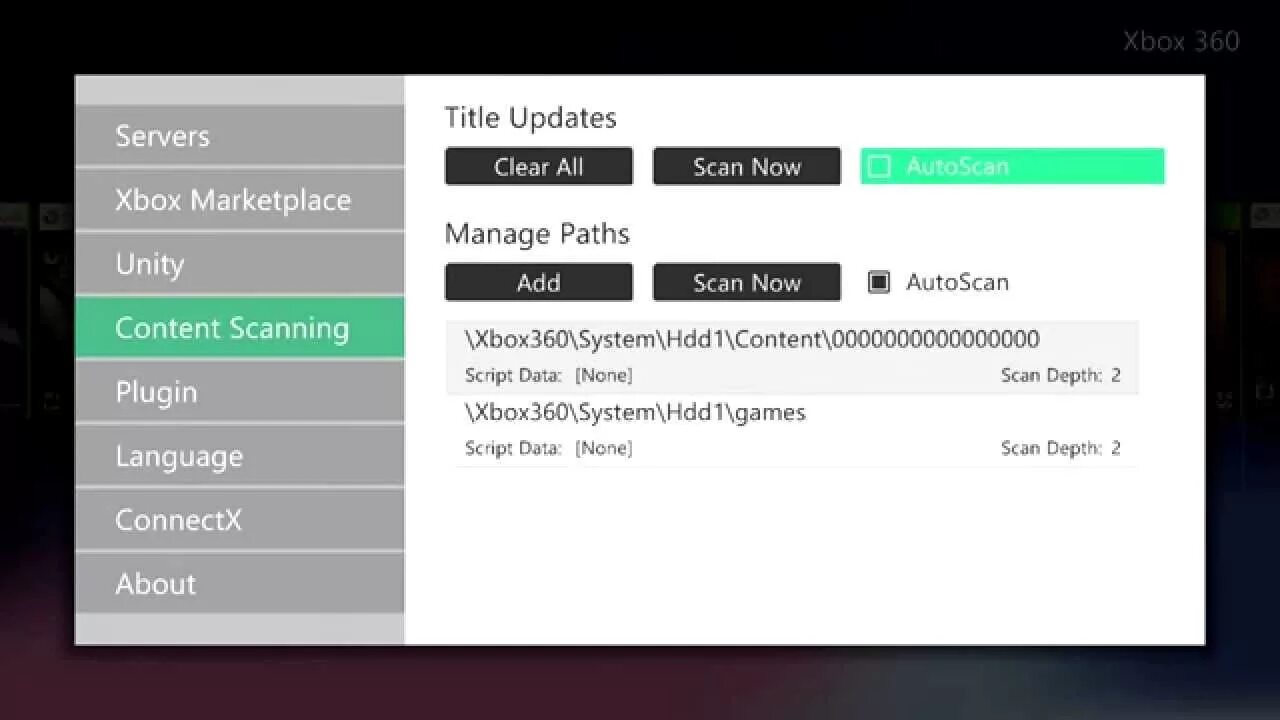Switch to the Unity tab
The width and height of the screenshot is (1280, 720).
tap(240, 264)
